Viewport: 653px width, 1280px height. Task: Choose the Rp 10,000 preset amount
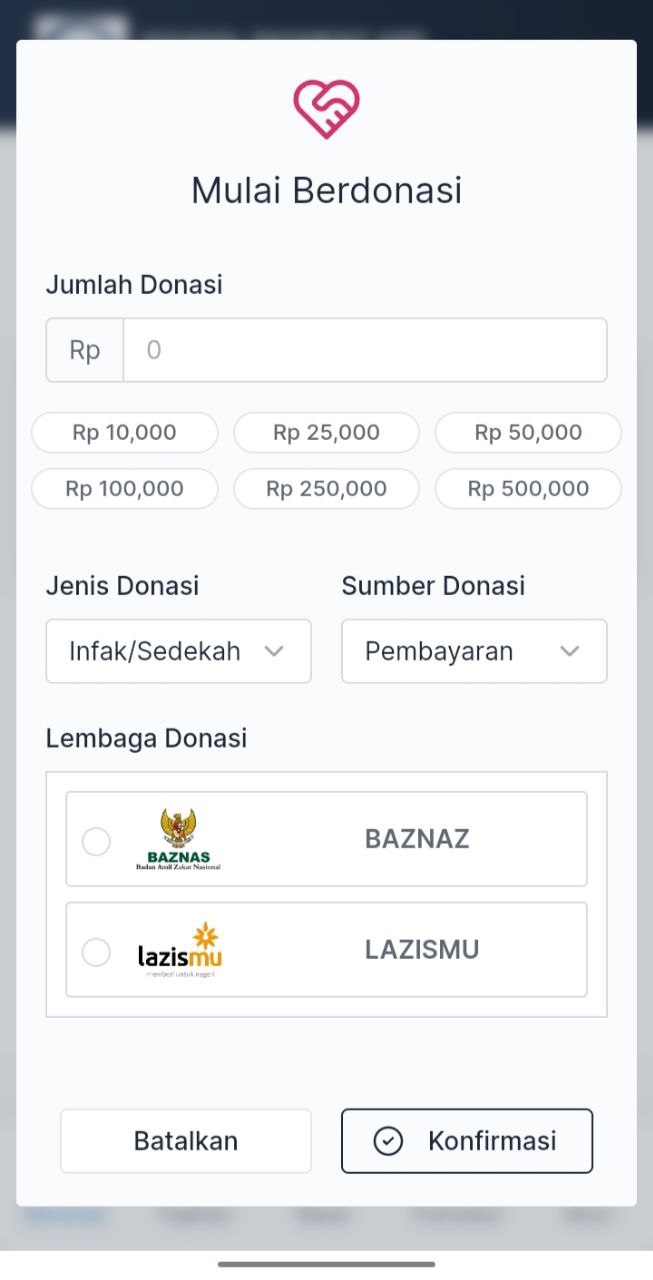click(125, 433)
